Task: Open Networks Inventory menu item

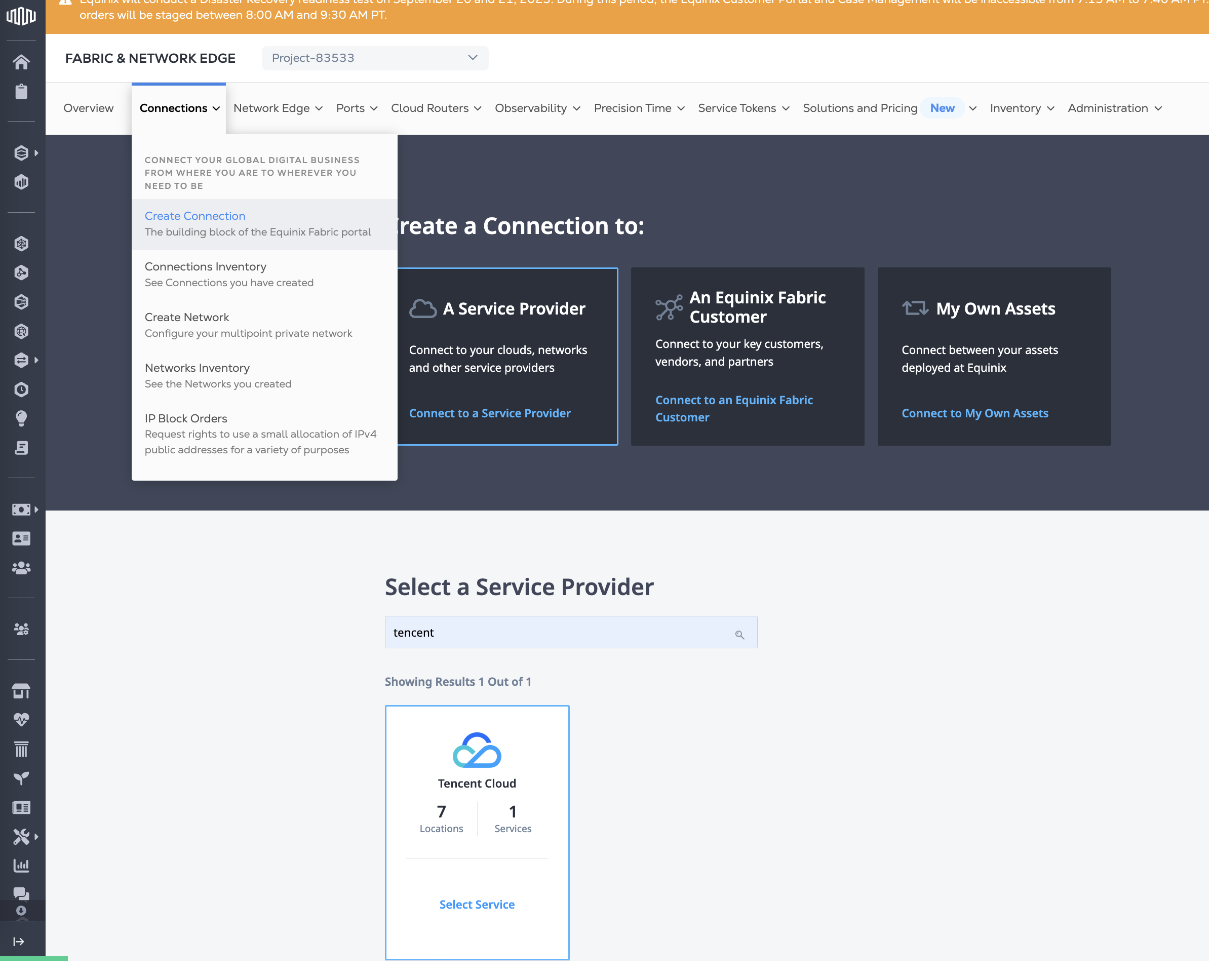Action: [265, 375]
